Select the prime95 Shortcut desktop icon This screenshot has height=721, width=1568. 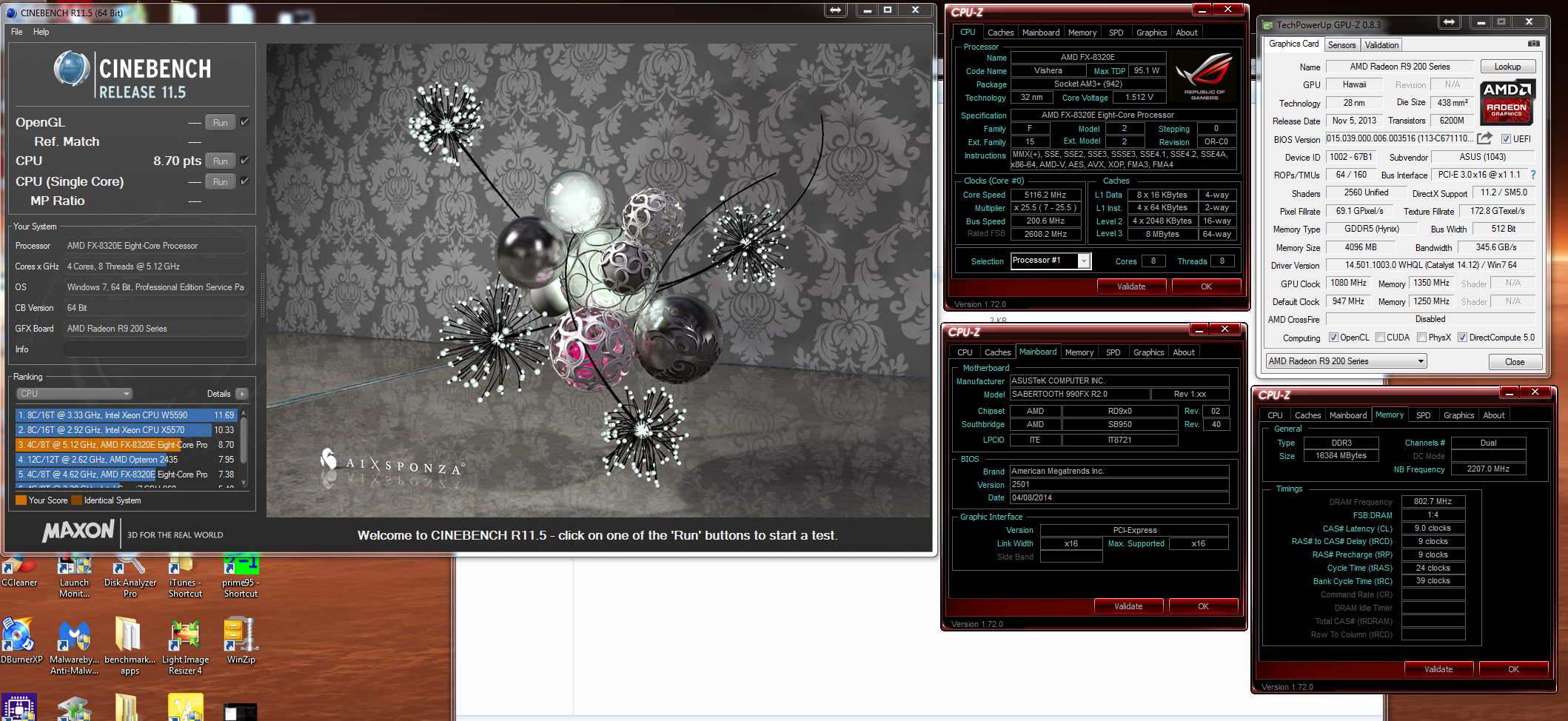(241, 577)
